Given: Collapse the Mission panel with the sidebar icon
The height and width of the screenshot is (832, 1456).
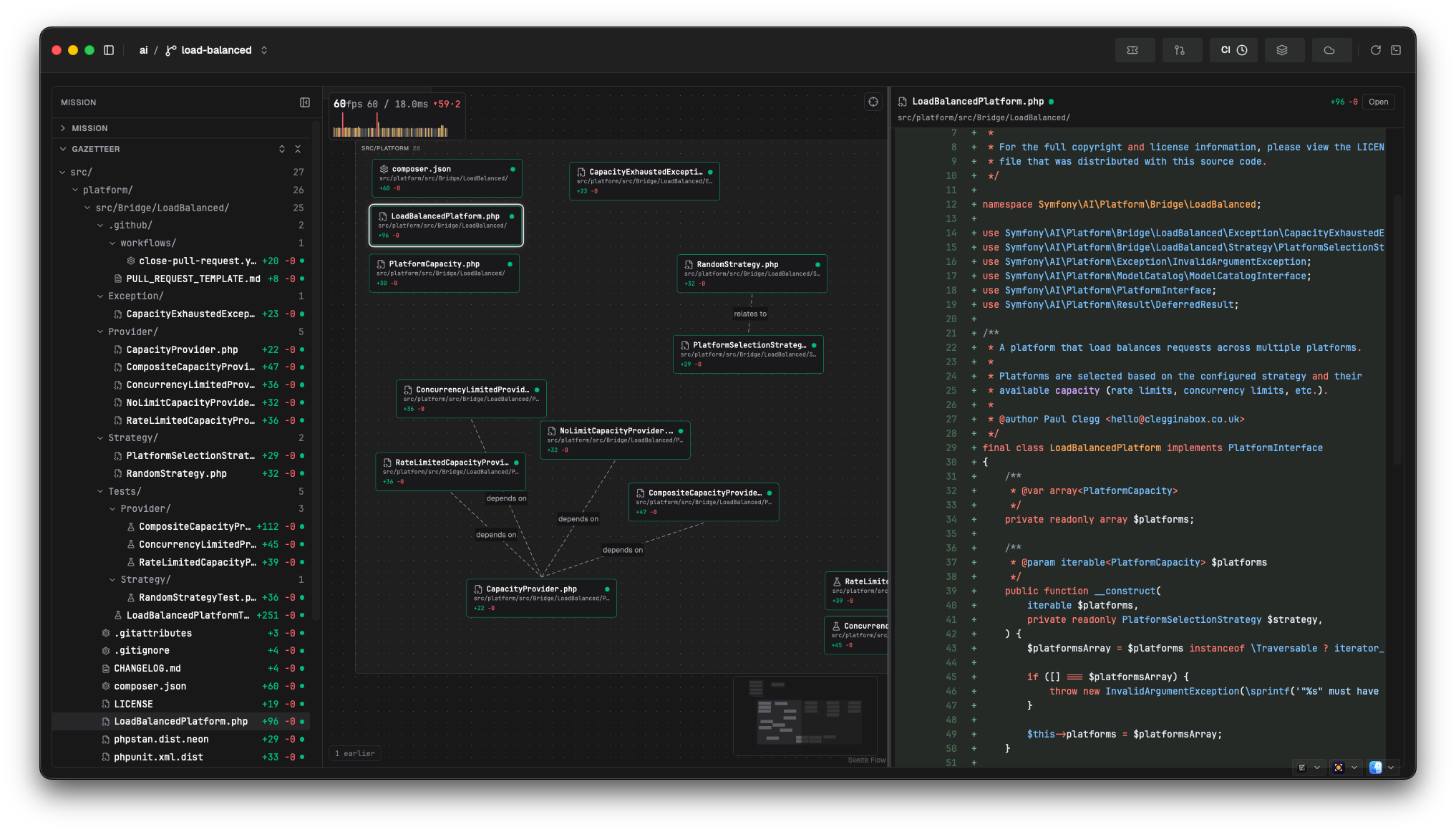Looking at the screenshot, I should (305, 102).
